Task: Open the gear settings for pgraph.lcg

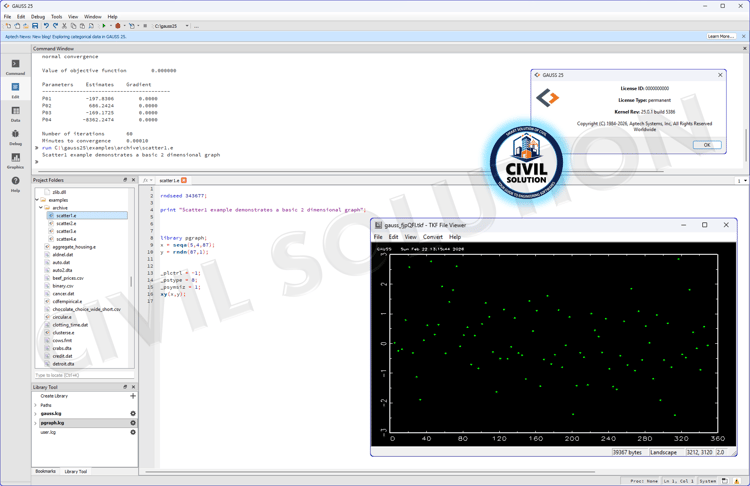Action: (x=133, y=423)
